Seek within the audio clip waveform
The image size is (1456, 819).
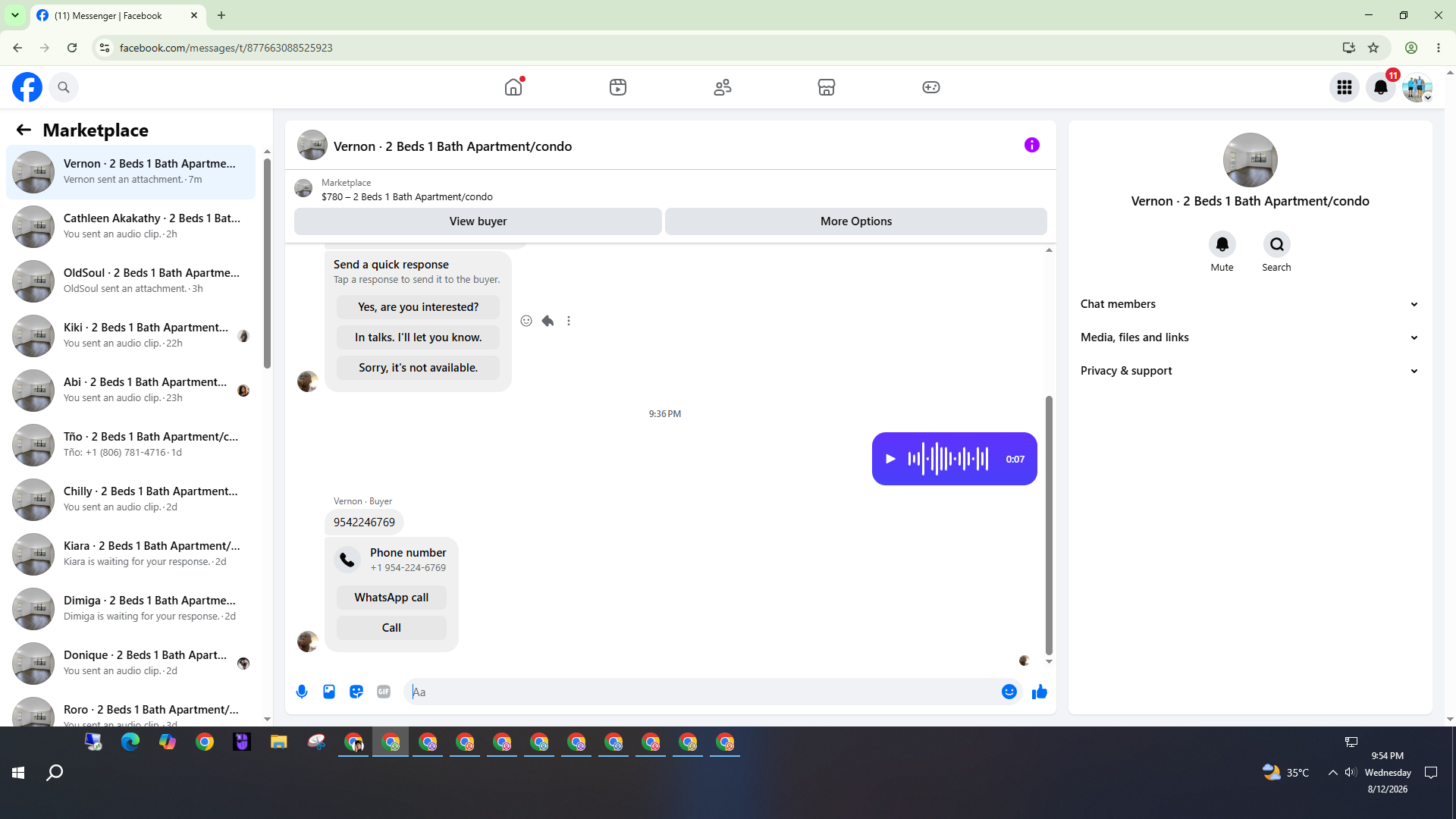pyautogui.click(x=948, y=459)
